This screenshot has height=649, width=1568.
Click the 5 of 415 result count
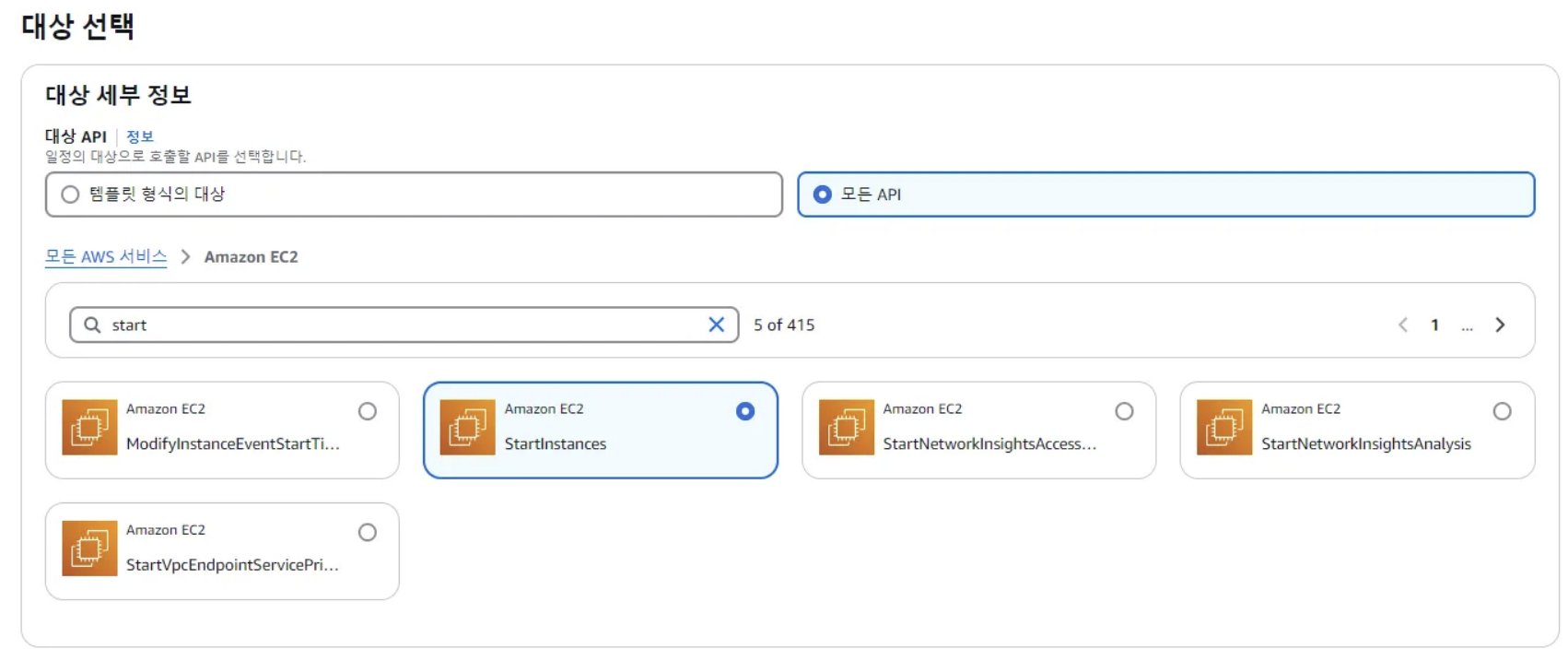[784, 324]
